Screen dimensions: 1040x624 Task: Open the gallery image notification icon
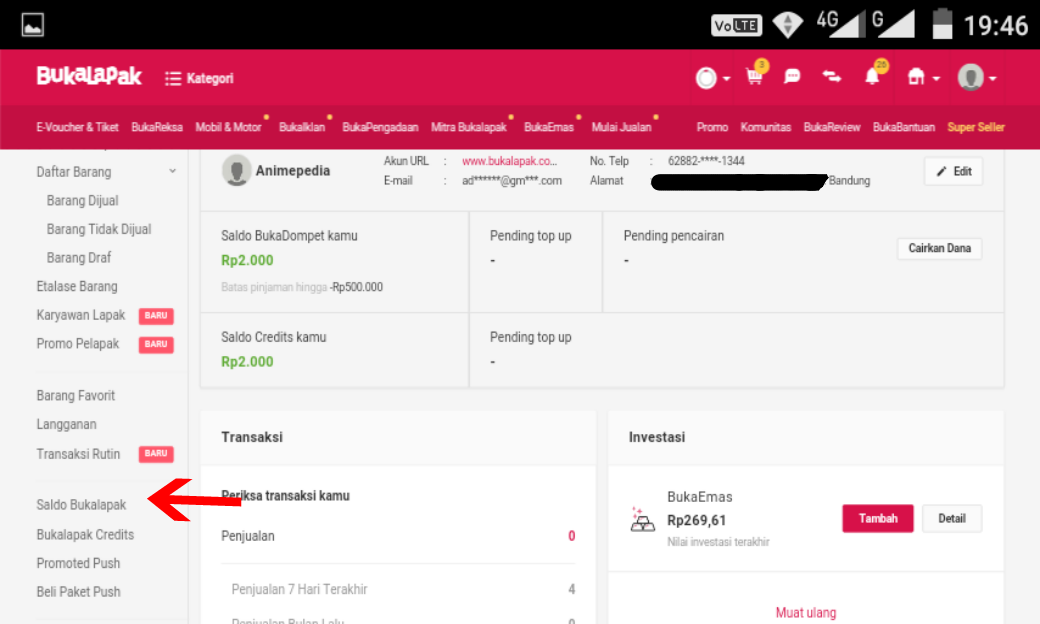point(32,25)
